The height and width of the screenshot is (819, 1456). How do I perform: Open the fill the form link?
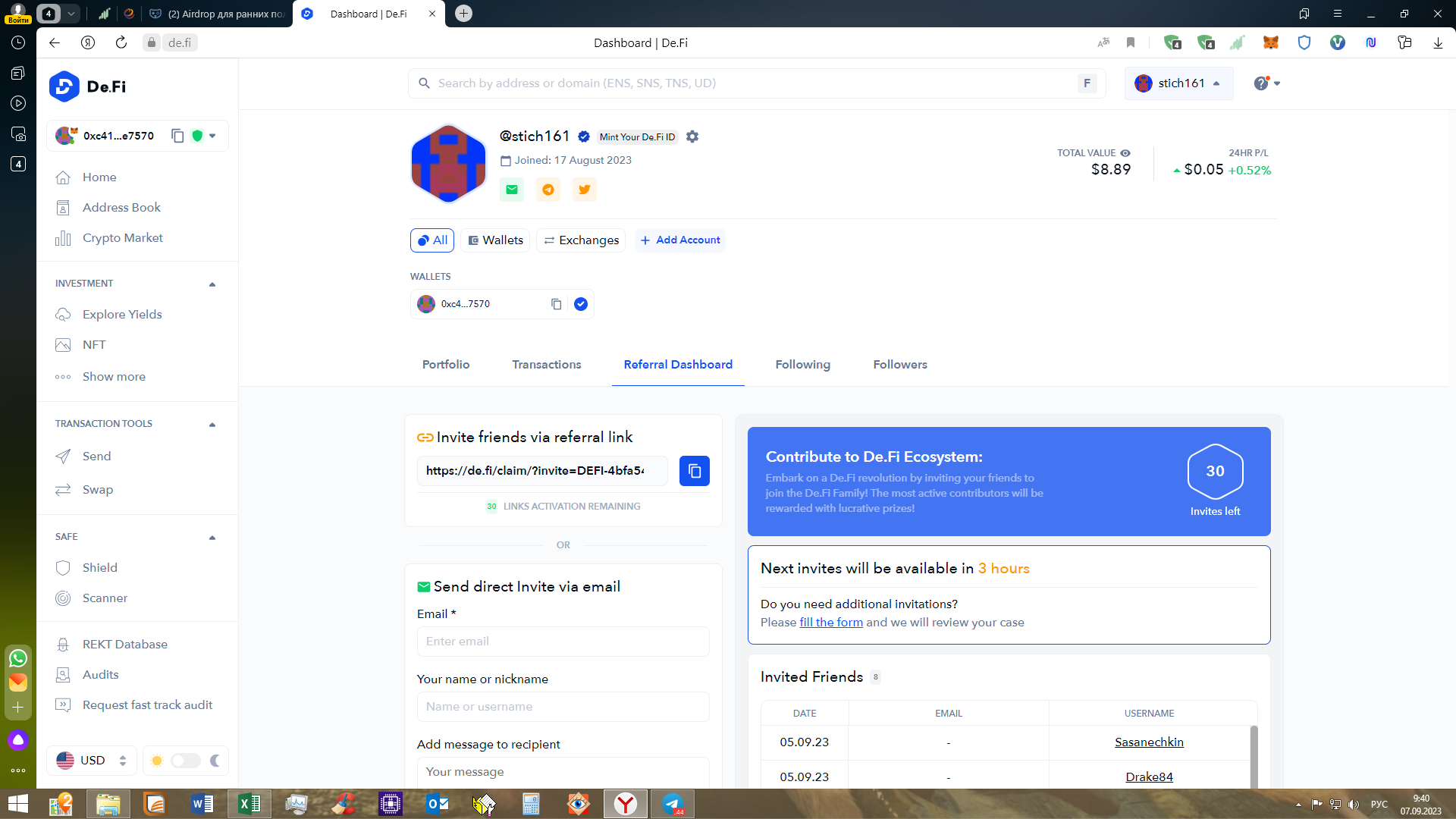831,623
